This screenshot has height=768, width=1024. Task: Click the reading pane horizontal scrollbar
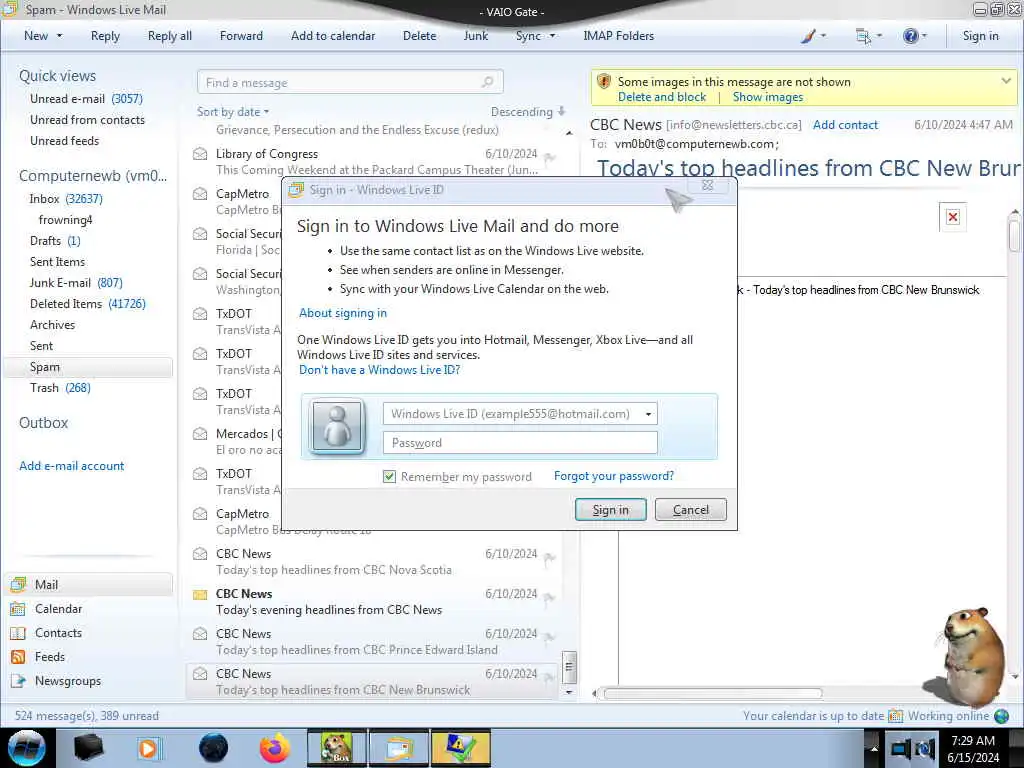pyautogui.click(x=712, y=694)
